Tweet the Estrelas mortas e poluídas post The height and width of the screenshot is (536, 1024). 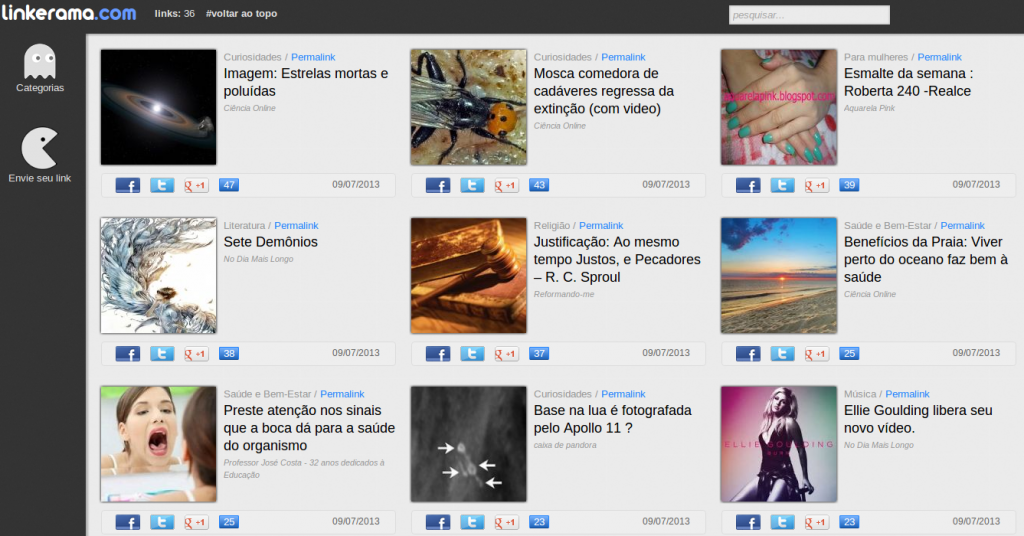(x=162, y=185)
